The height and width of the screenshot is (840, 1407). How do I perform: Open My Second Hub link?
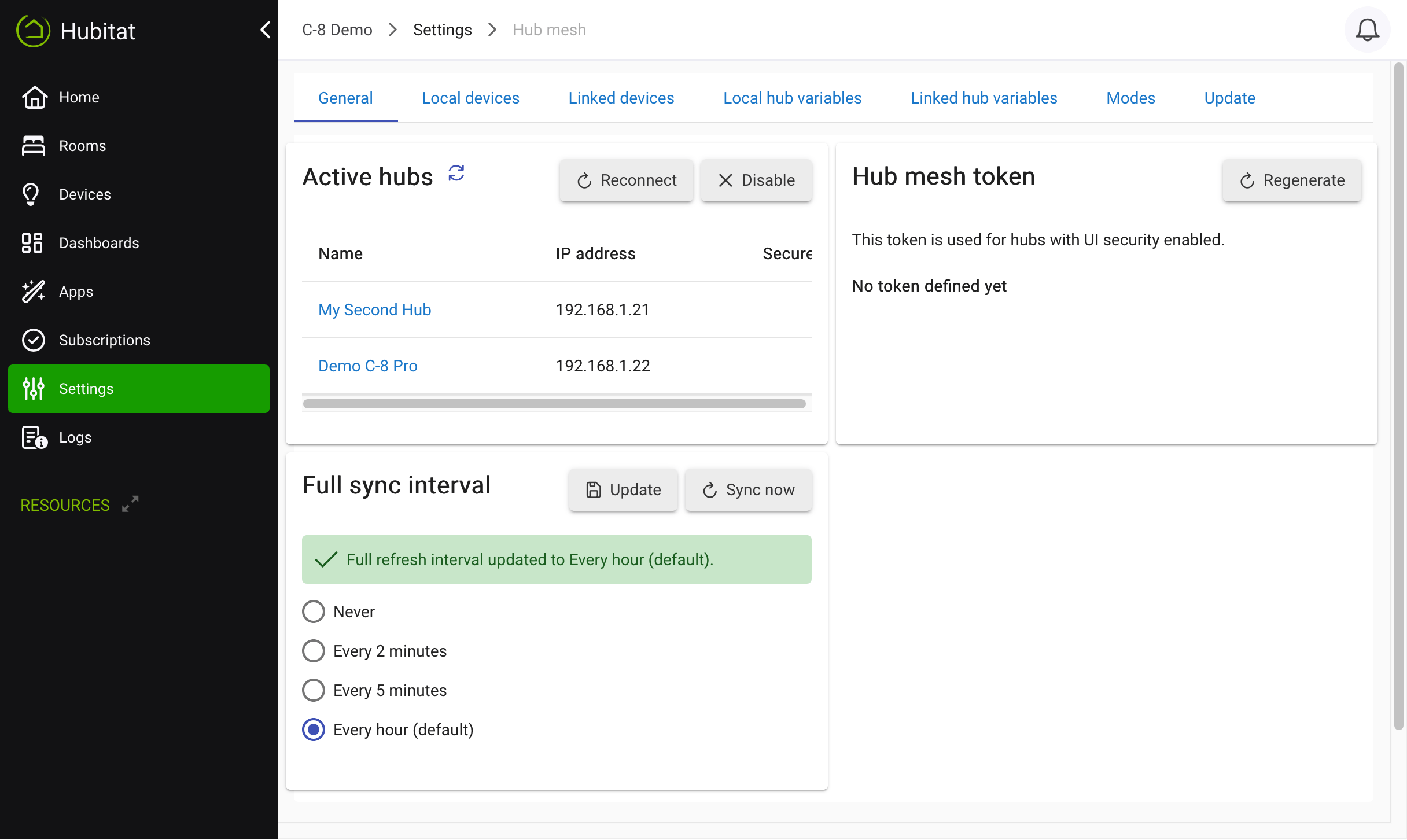point(375,310)
